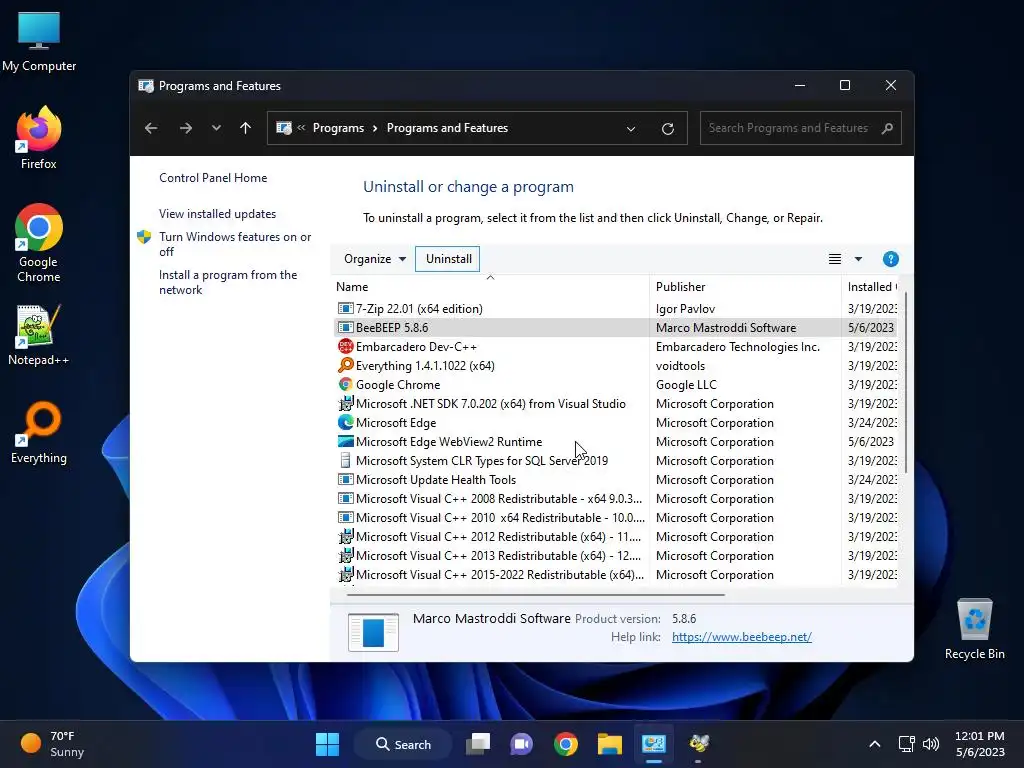Sort list by the Publisher column
The width and height of the screenshot is (1024, 768).
pyautogui.click(x=745, y=287)
